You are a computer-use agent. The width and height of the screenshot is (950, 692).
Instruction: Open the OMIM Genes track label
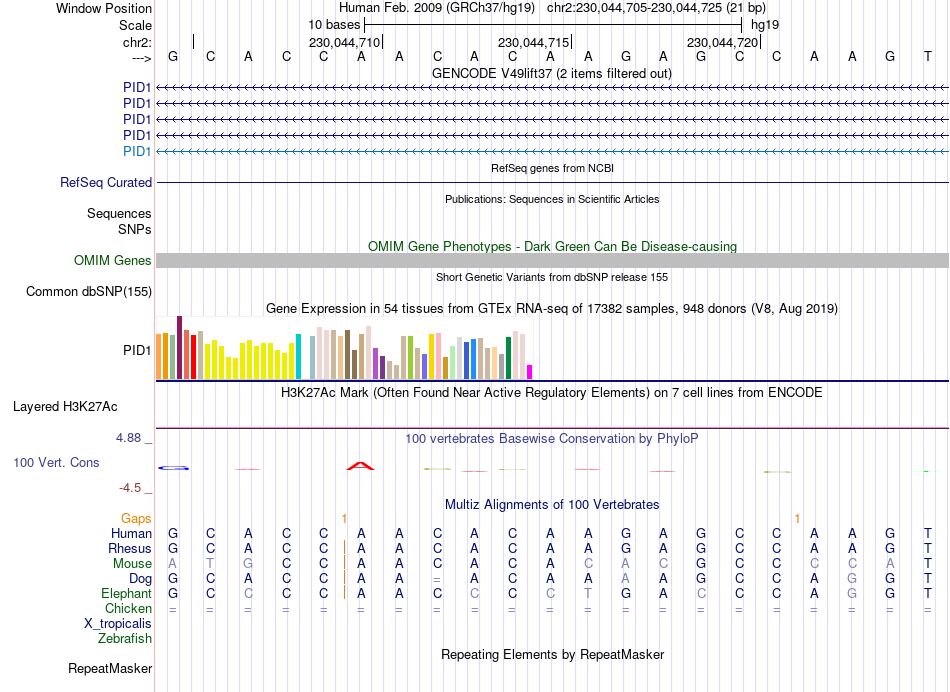tap(113, 261)
